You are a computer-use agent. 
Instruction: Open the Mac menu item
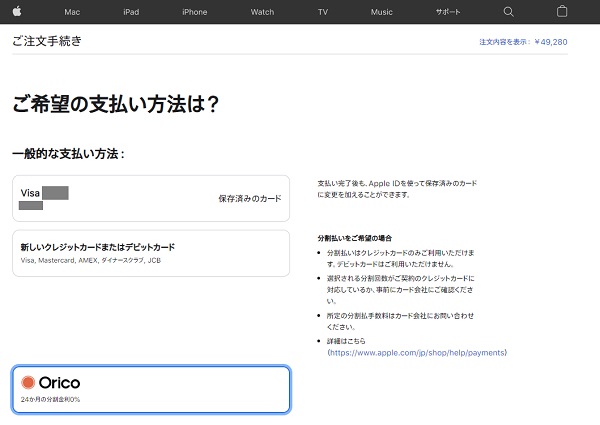72,12
